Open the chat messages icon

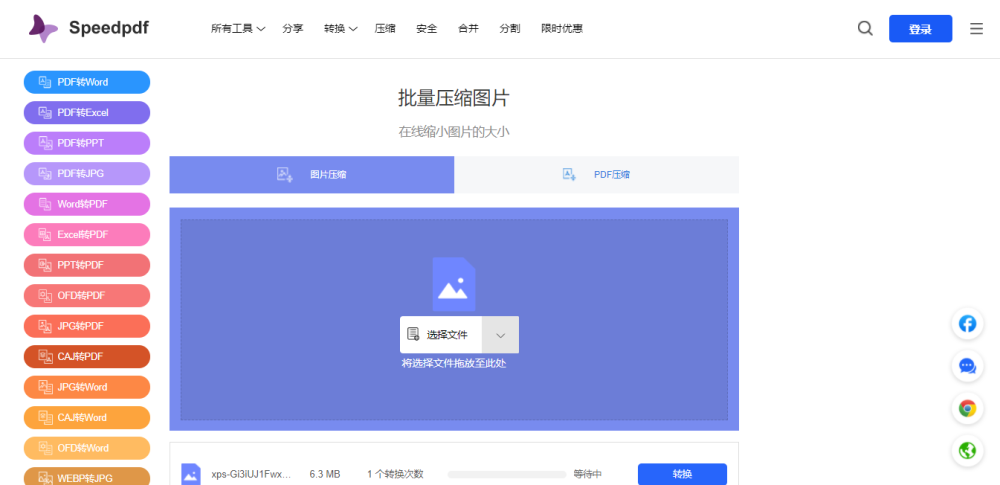click(x=967, y=366)
